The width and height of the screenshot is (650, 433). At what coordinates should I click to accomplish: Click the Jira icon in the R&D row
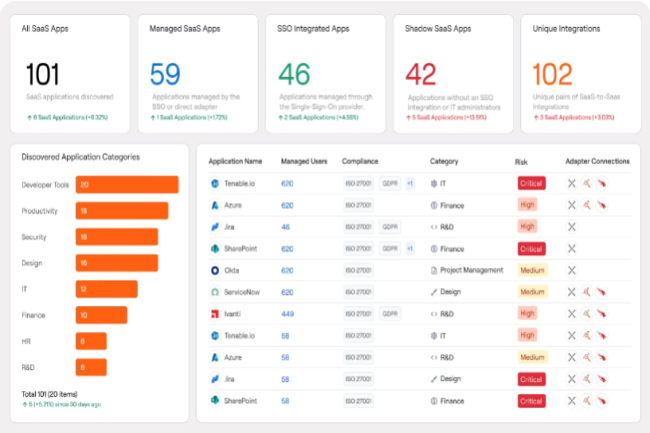click(215, 227)
